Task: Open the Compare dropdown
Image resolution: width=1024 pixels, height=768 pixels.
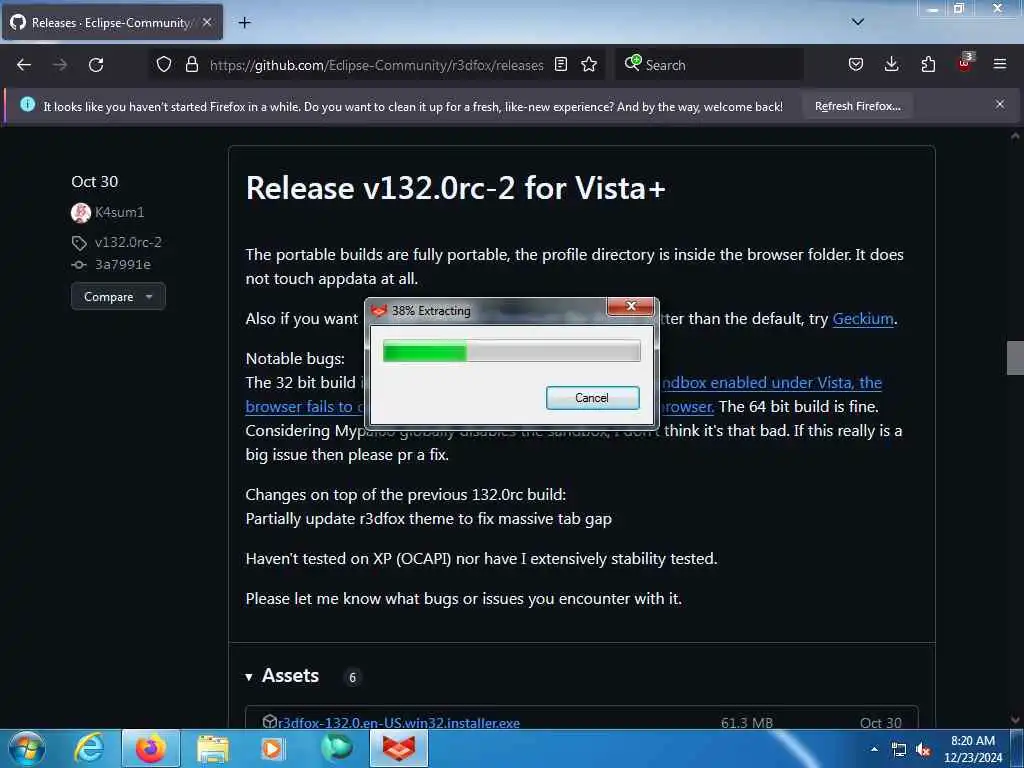Action: (118, 296)
